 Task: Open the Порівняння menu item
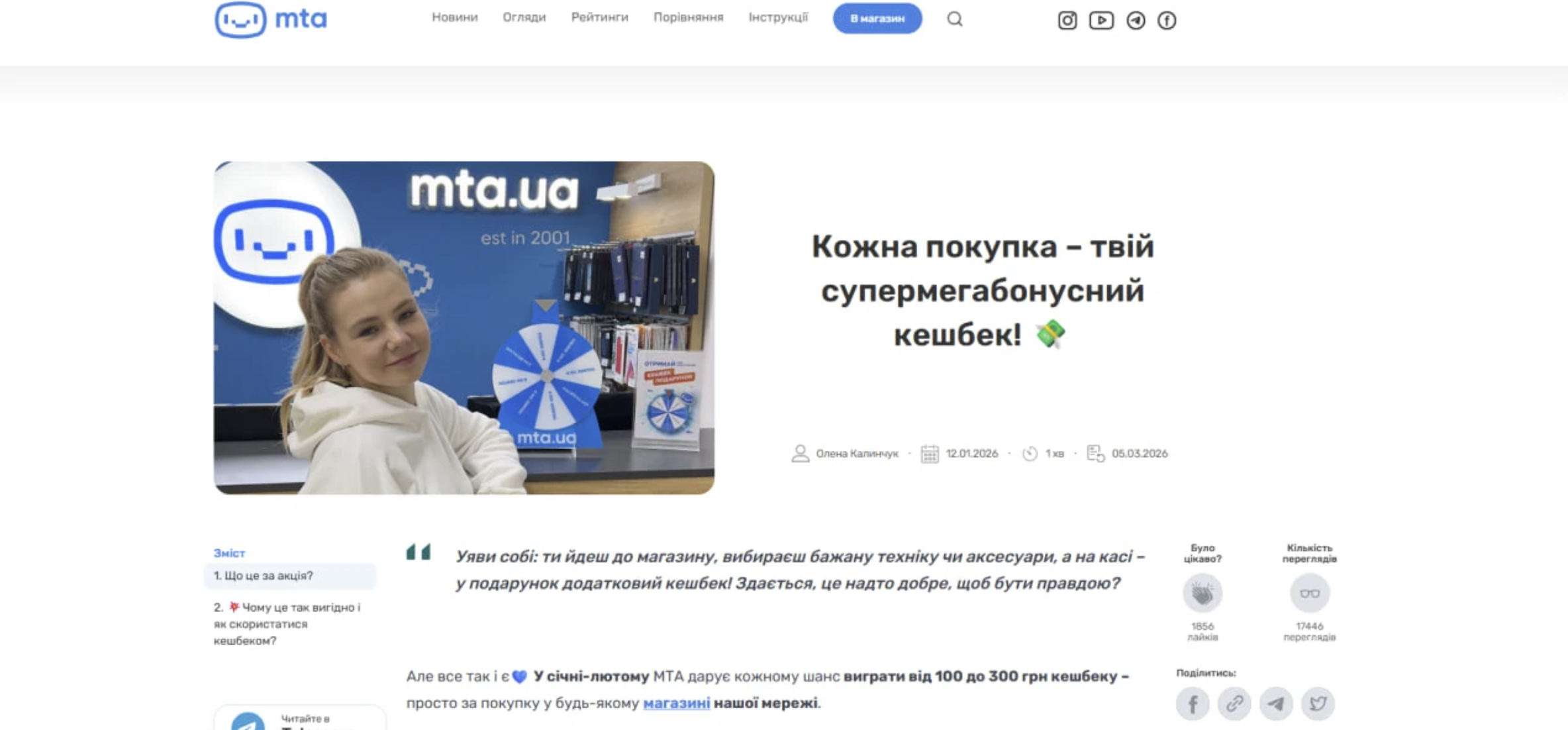(x=689, y=17)
